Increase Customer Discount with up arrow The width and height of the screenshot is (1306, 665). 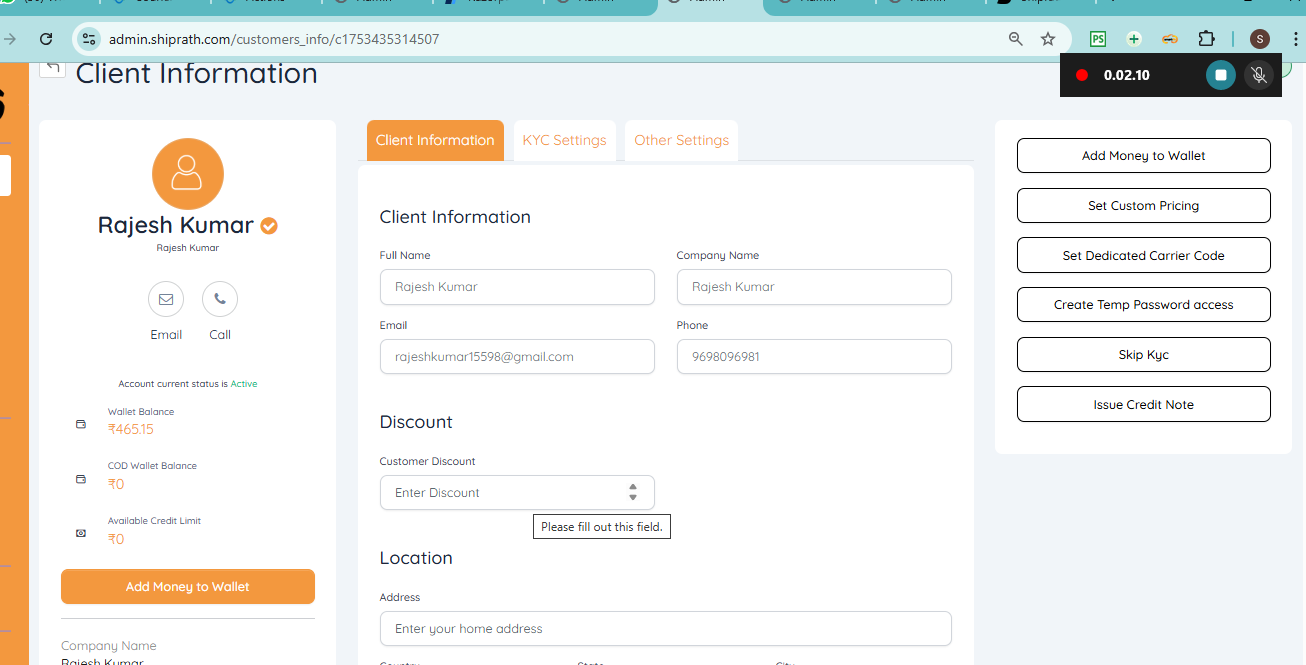tap(633, 487)
